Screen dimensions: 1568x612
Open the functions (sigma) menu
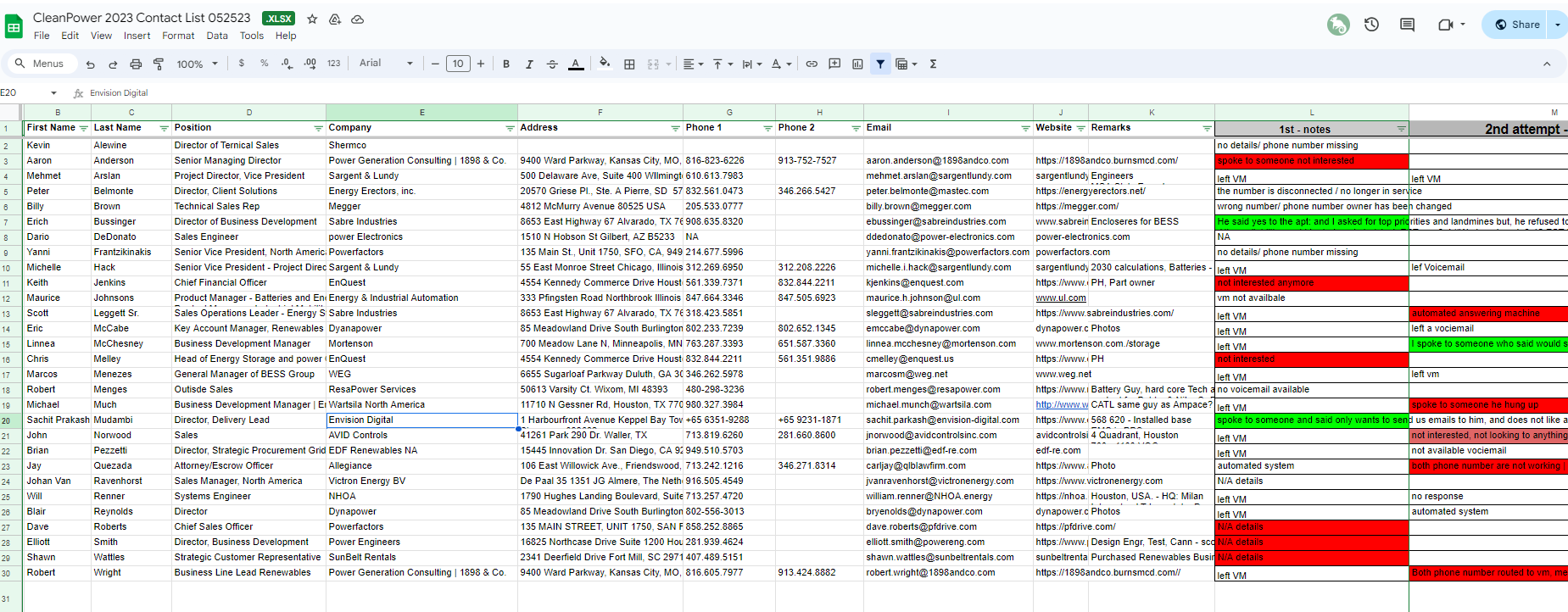(x=933, y=64)
